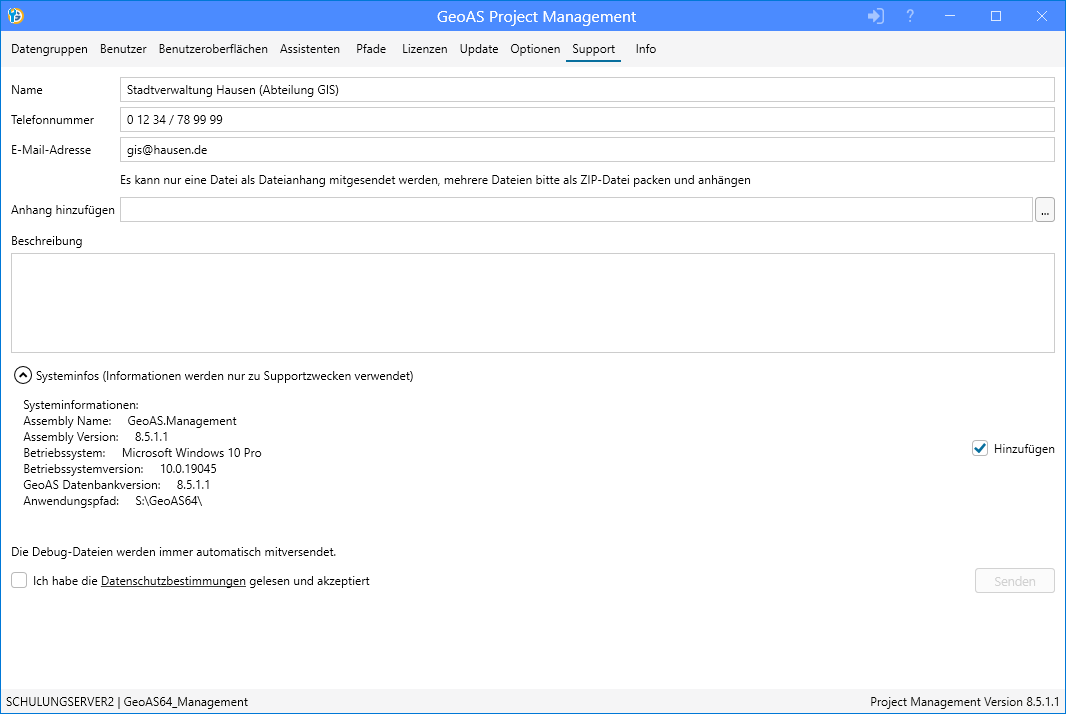Accept the Datenschutzbestimmungen checkbox

point(19,580)
